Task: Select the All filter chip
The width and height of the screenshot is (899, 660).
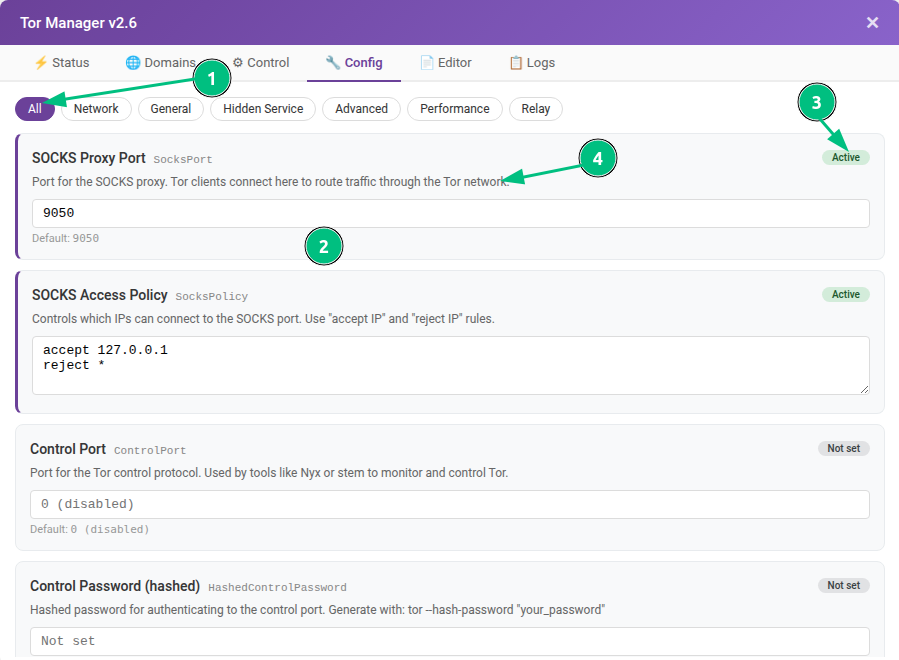Action: pyautogui.click(x=35, y=109)
